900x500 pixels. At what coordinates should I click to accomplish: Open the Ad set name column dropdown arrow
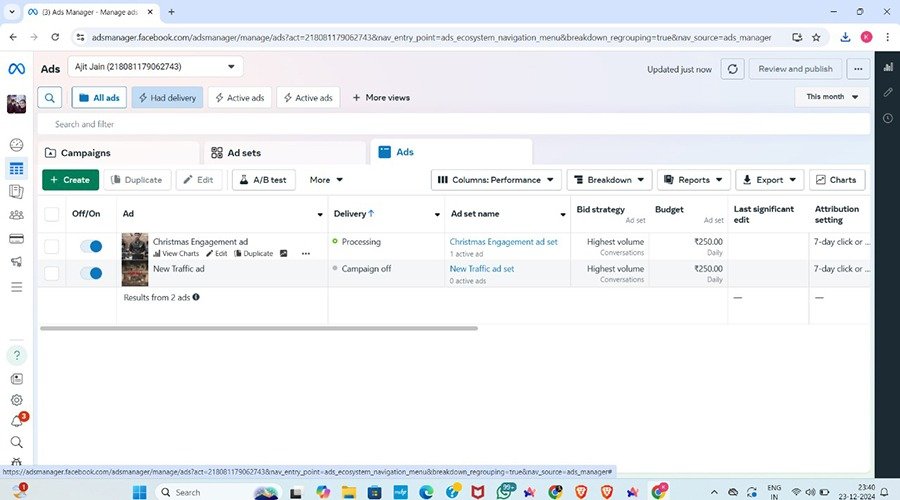[x=562, y=215]
